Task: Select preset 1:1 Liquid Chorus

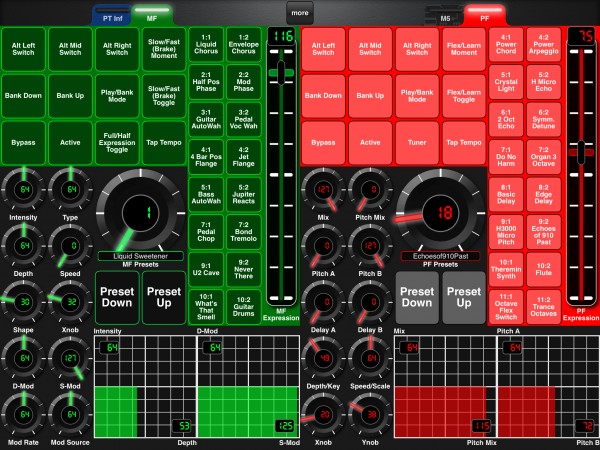Action: pyautogui.click(x=206, y=44)
